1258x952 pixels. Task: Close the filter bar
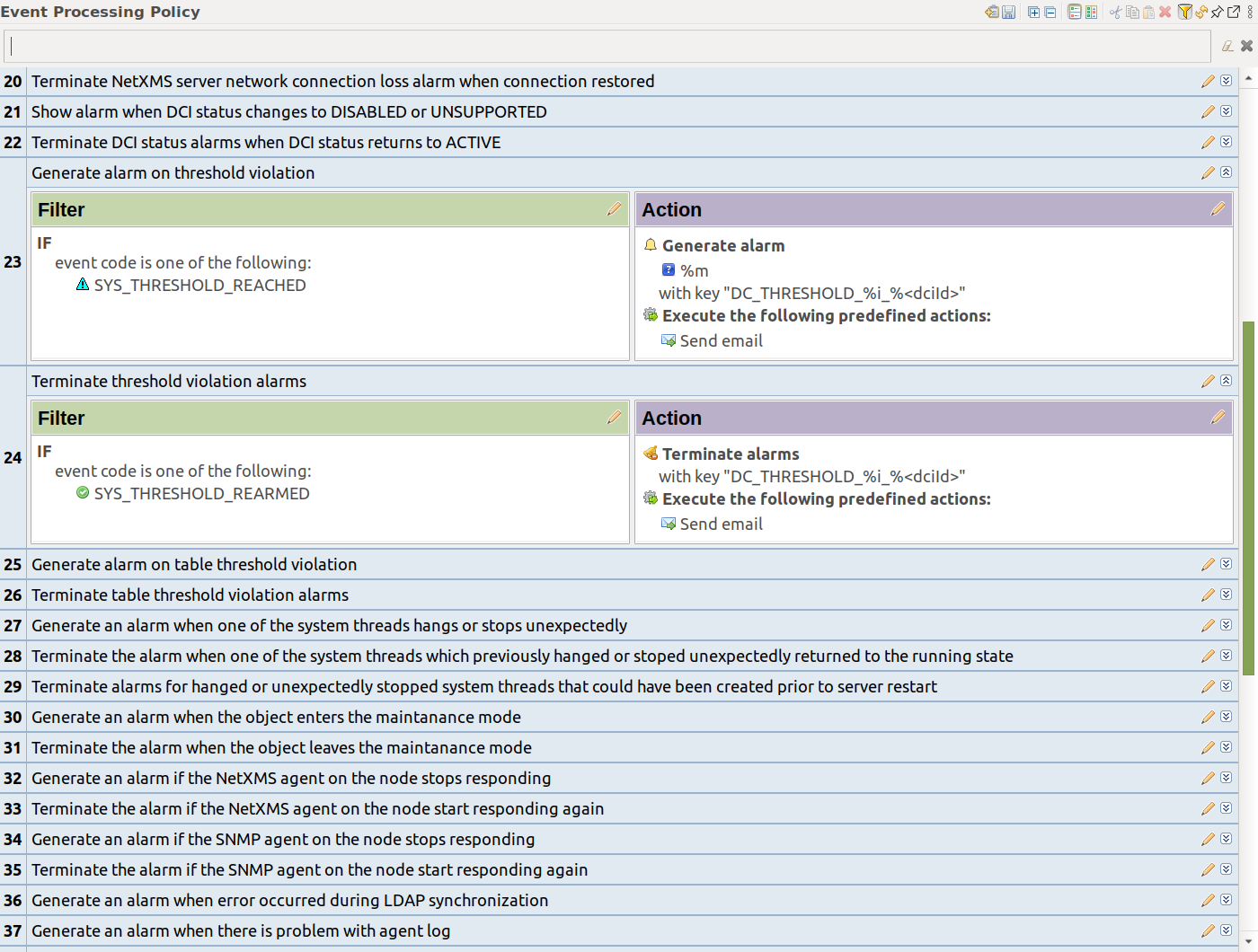coord(1246,46)
